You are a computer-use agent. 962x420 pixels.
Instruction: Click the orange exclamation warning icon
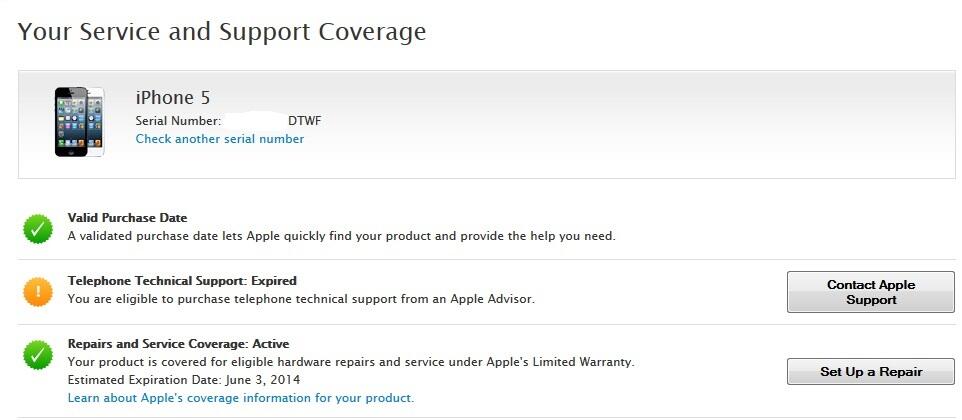click(x=38, y=291)
